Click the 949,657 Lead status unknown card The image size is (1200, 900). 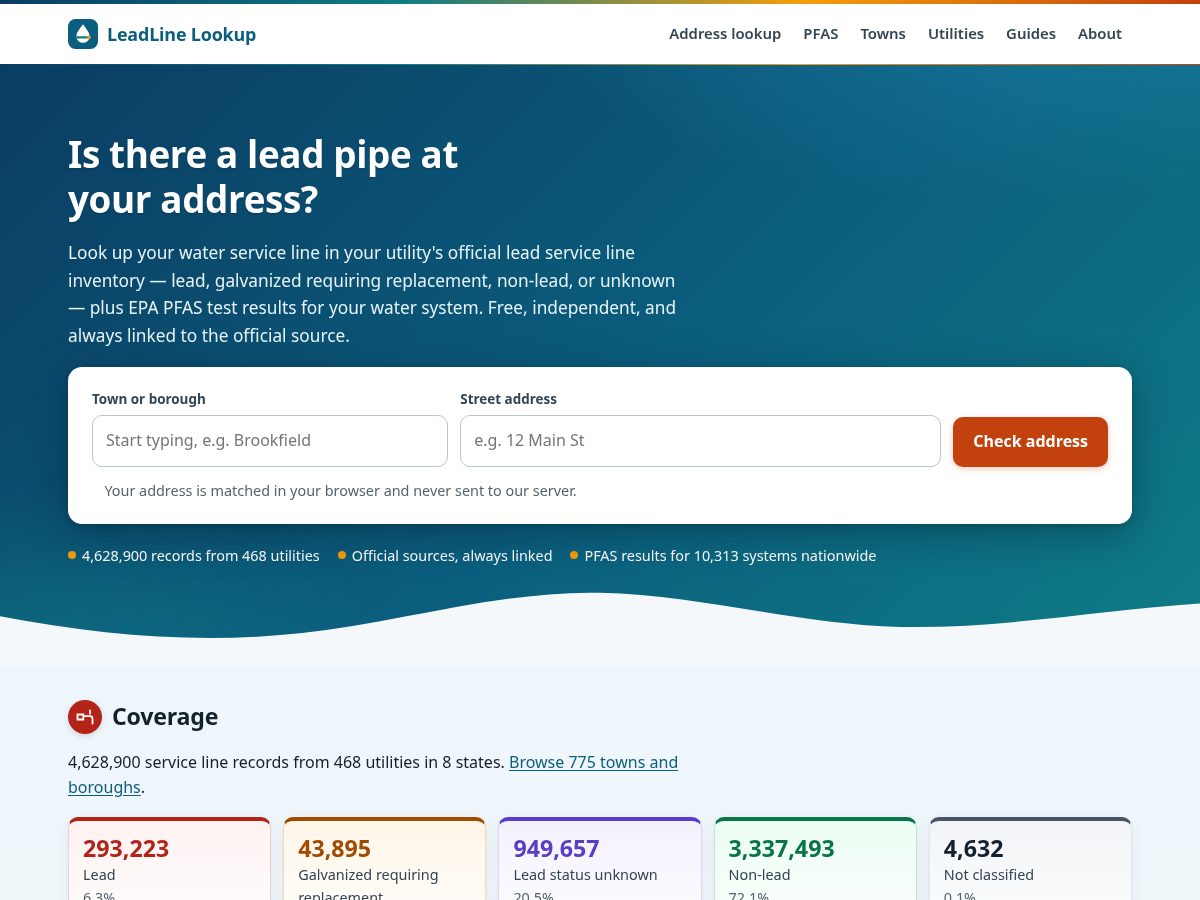coord(600,859)
